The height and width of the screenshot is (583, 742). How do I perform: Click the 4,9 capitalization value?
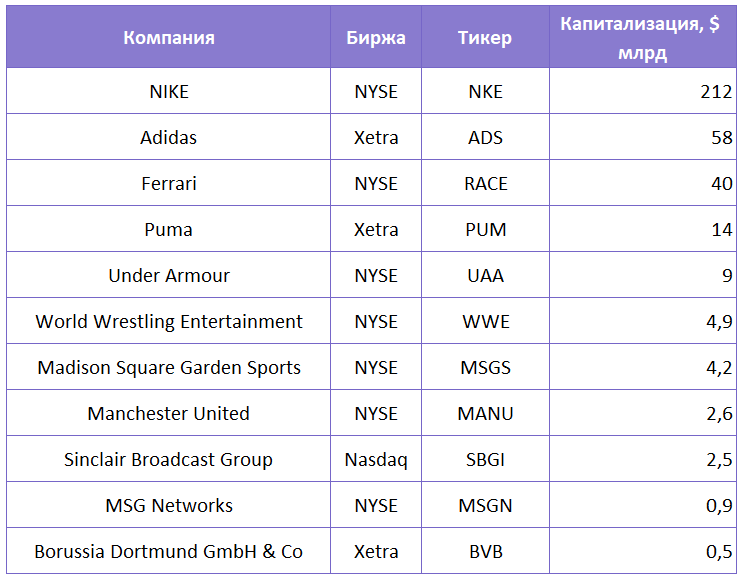pos(719,321)
